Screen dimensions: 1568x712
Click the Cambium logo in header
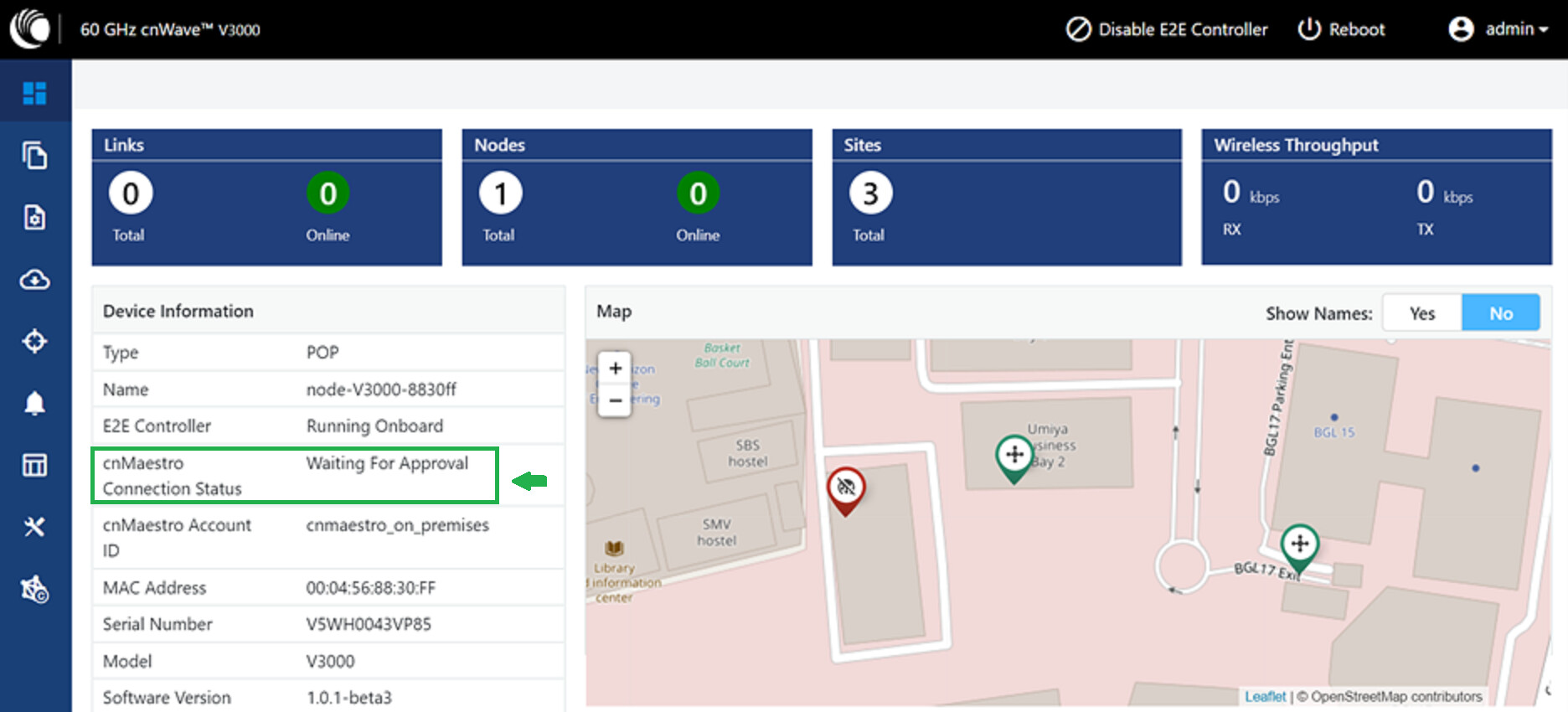pyautogui.click(x=30, y=28)
